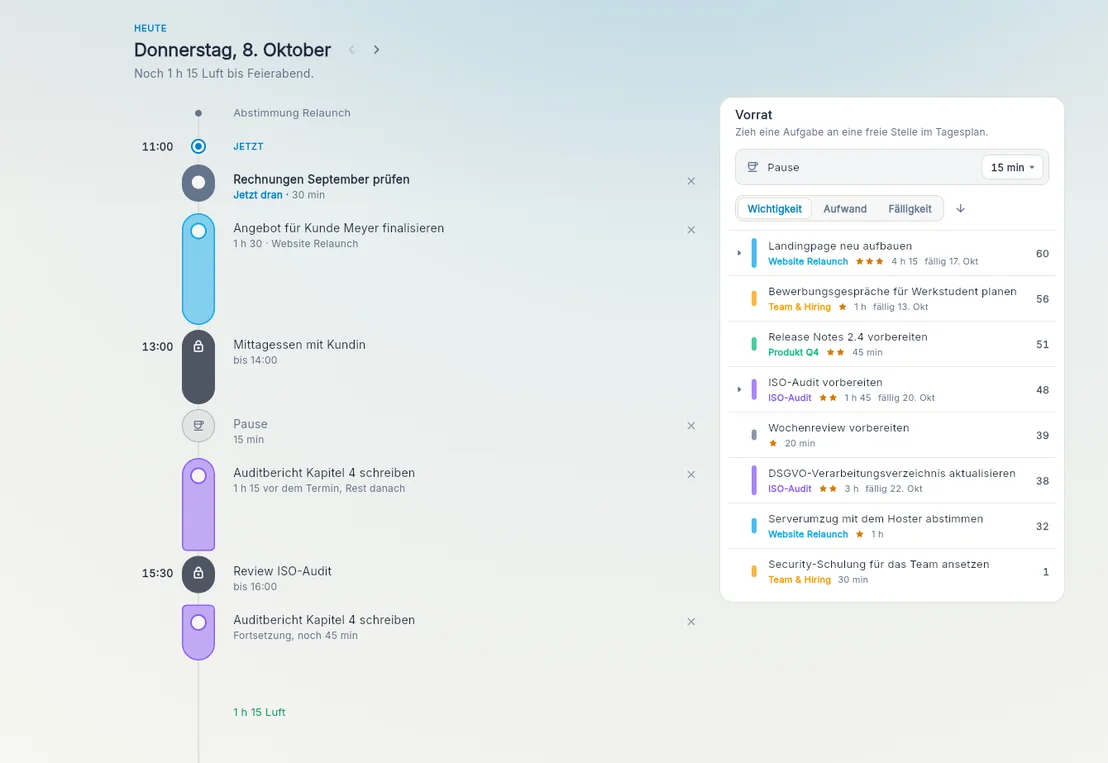
Task: Click the Abstimmung Relaunch timeline dot
Action: 199,113
